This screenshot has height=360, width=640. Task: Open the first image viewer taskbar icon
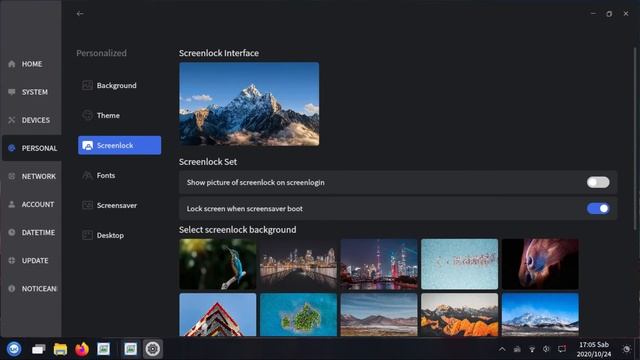103,349
